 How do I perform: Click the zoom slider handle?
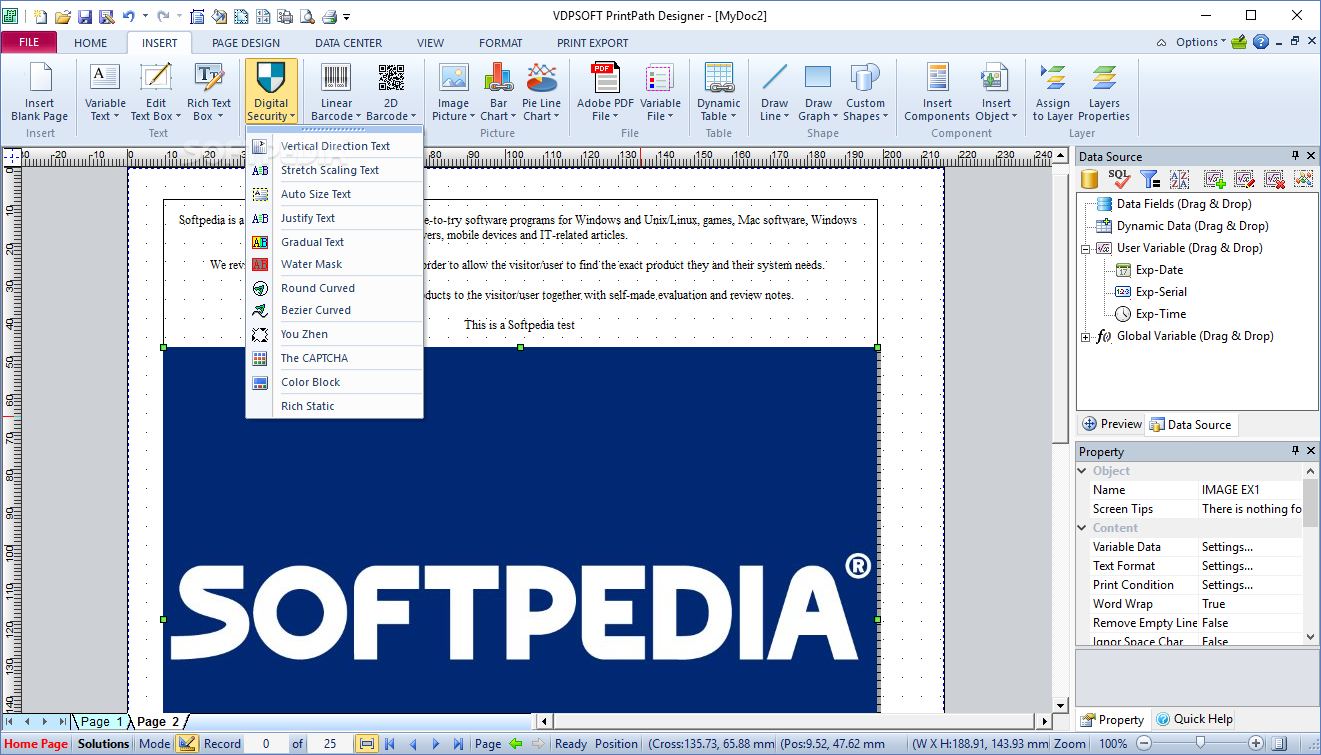click(1200, 744)
